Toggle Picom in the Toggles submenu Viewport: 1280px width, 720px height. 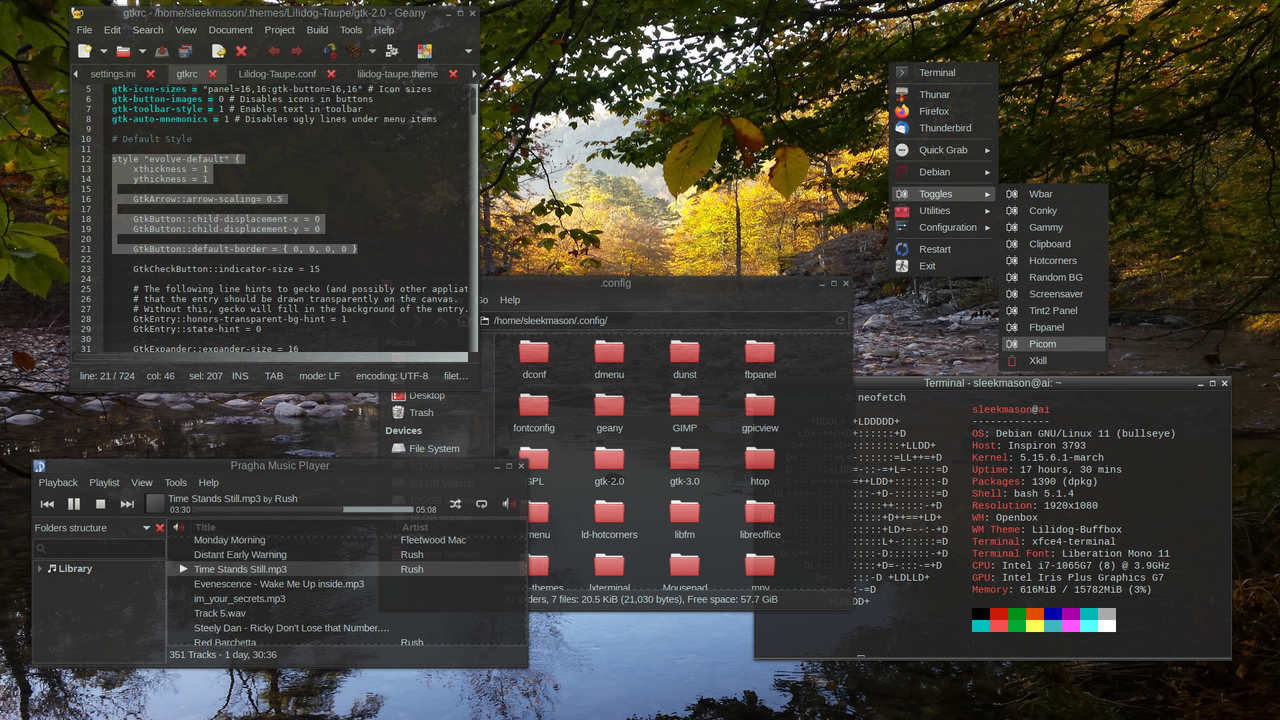pos(1054,344)
